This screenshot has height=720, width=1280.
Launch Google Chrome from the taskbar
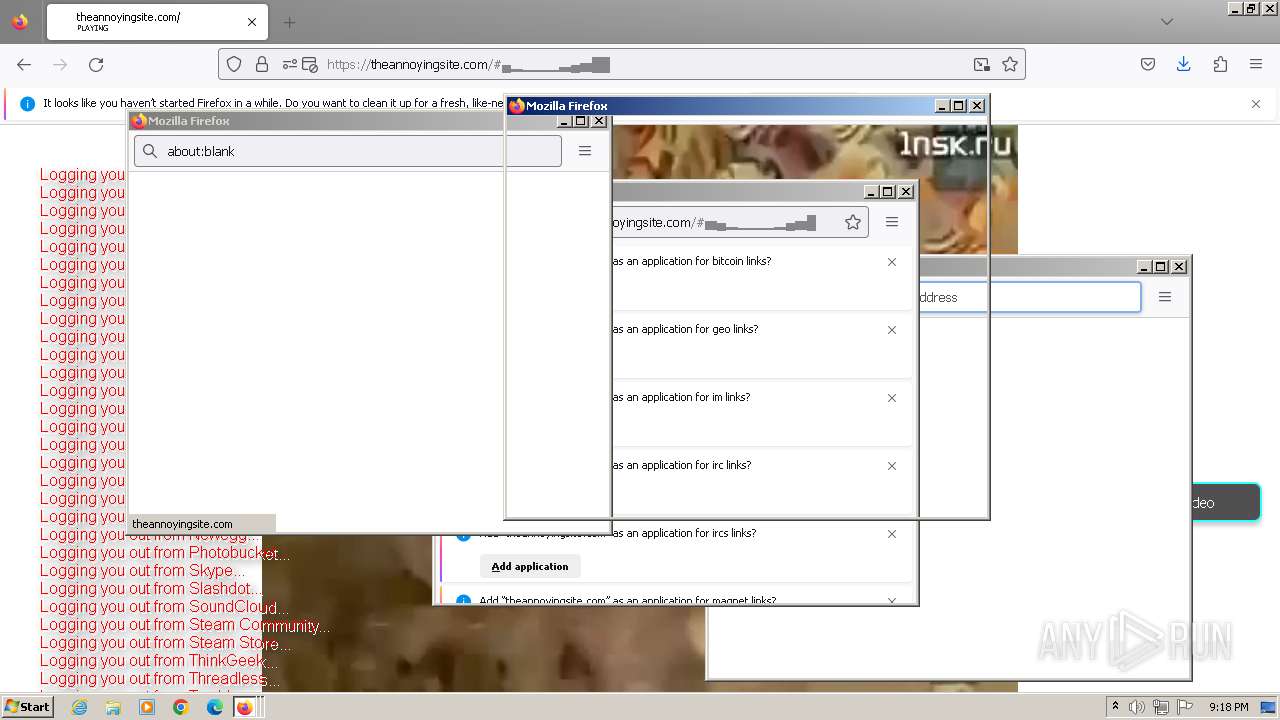[181, 707]
